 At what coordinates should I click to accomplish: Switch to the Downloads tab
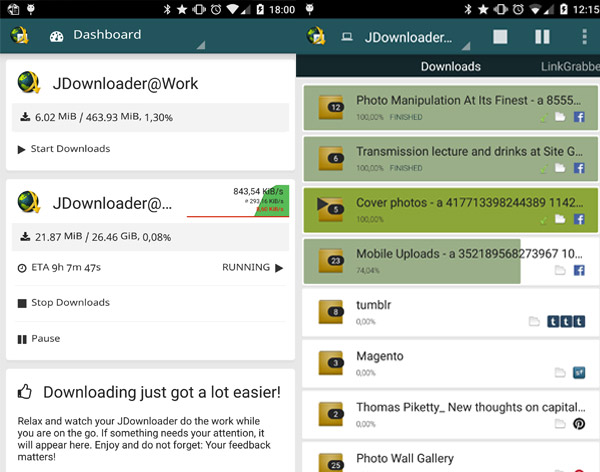(450, 67)
